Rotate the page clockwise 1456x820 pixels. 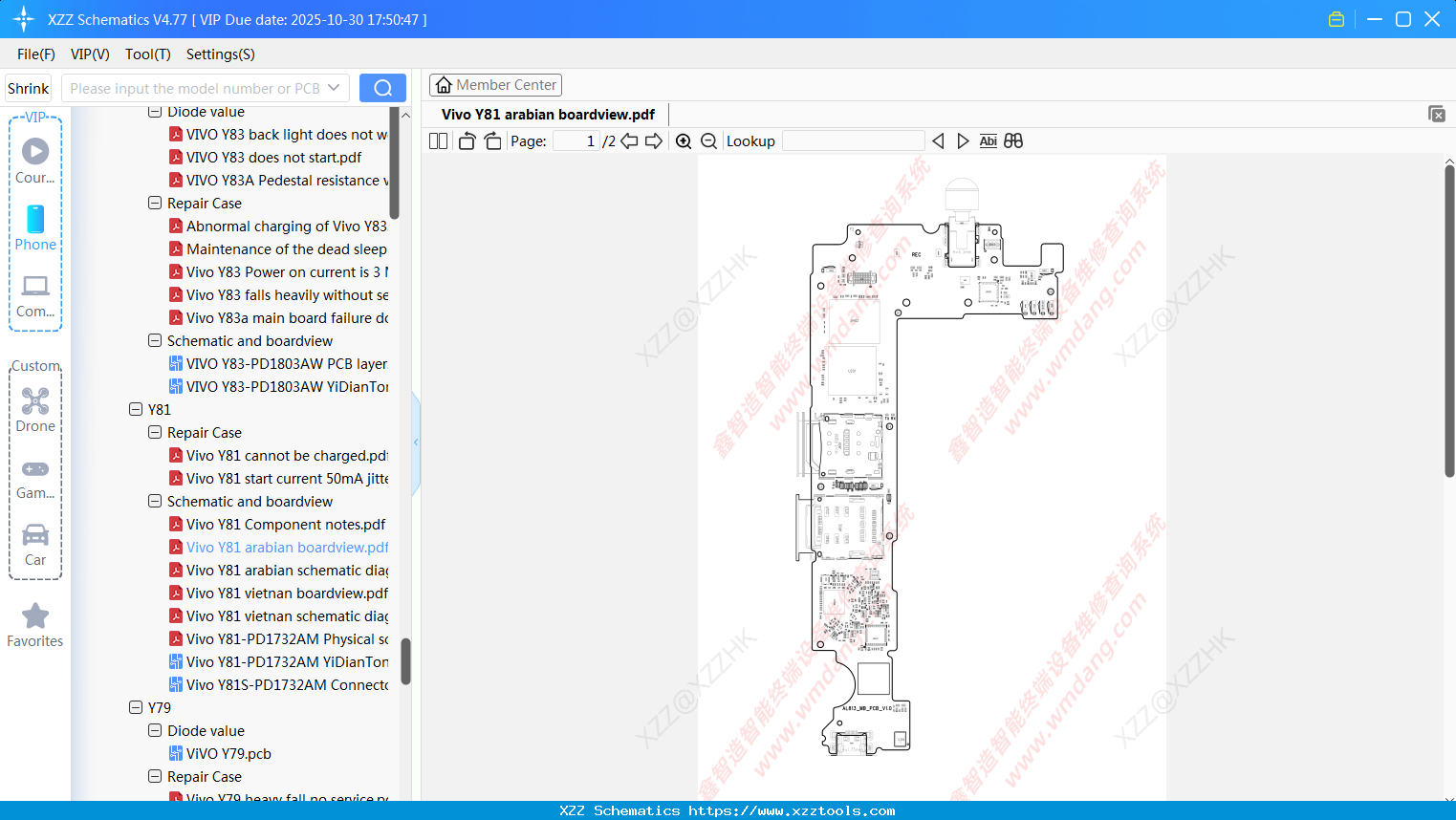(492, 141)
